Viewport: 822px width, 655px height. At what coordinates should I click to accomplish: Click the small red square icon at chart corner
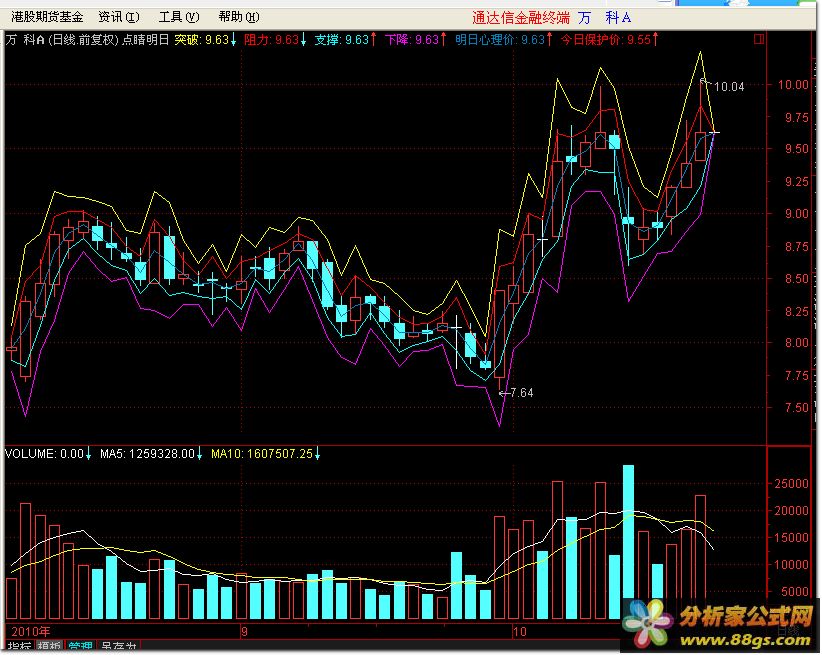pyautogui.click(x=758, y=39)
